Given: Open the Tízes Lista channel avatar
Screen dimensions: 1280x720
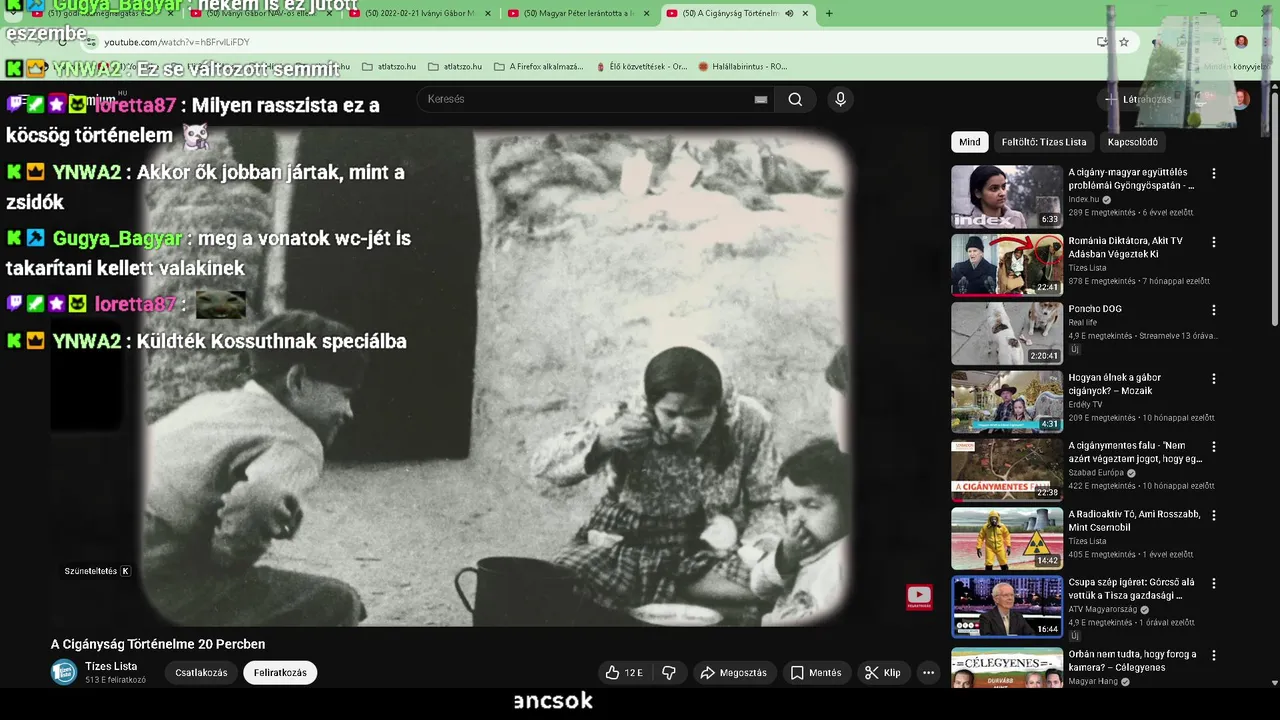Looking at the screenshot, I should 64,672.
